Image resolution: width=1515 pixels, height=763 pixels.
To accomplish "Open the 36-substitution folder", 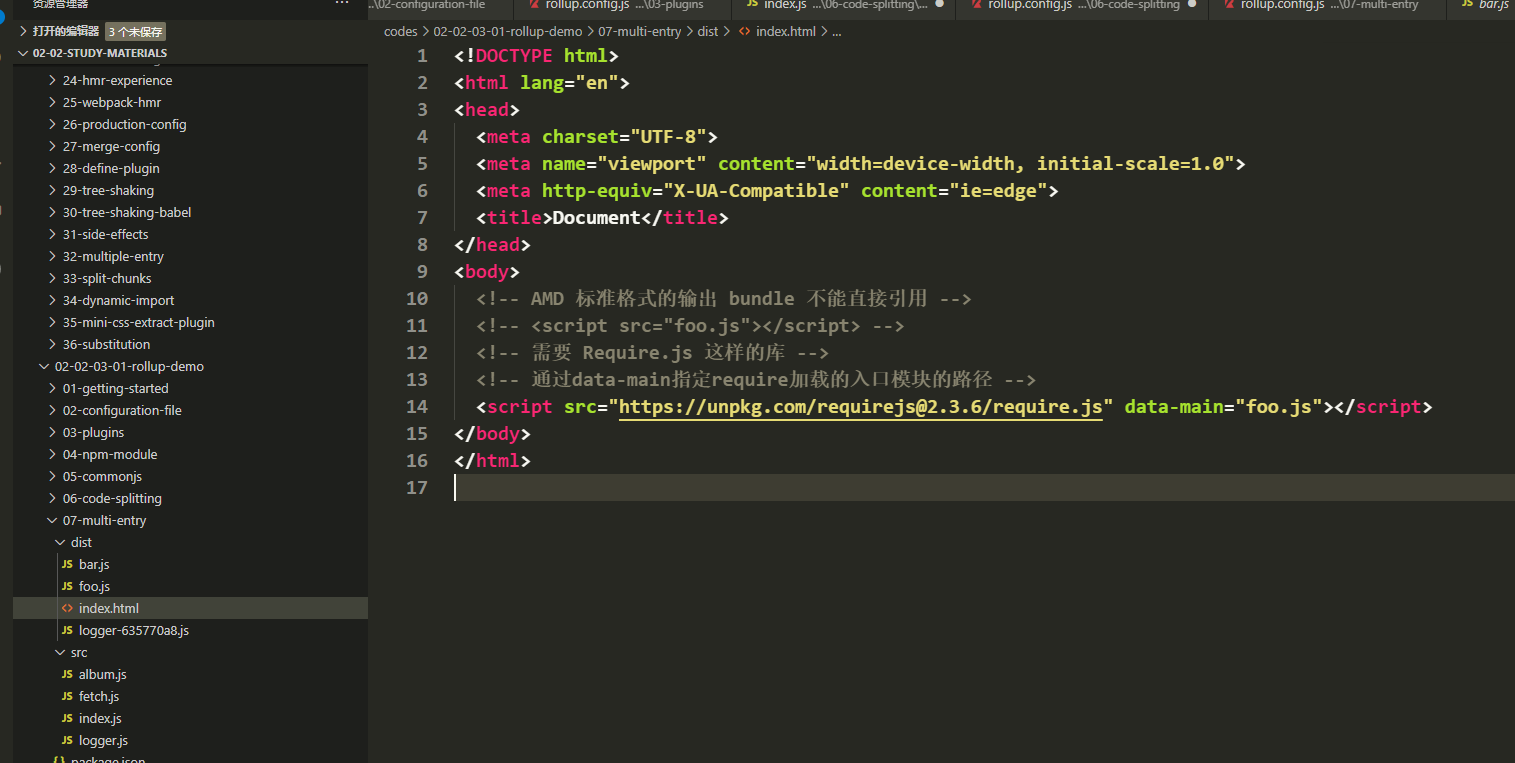I will pos(106,345).
